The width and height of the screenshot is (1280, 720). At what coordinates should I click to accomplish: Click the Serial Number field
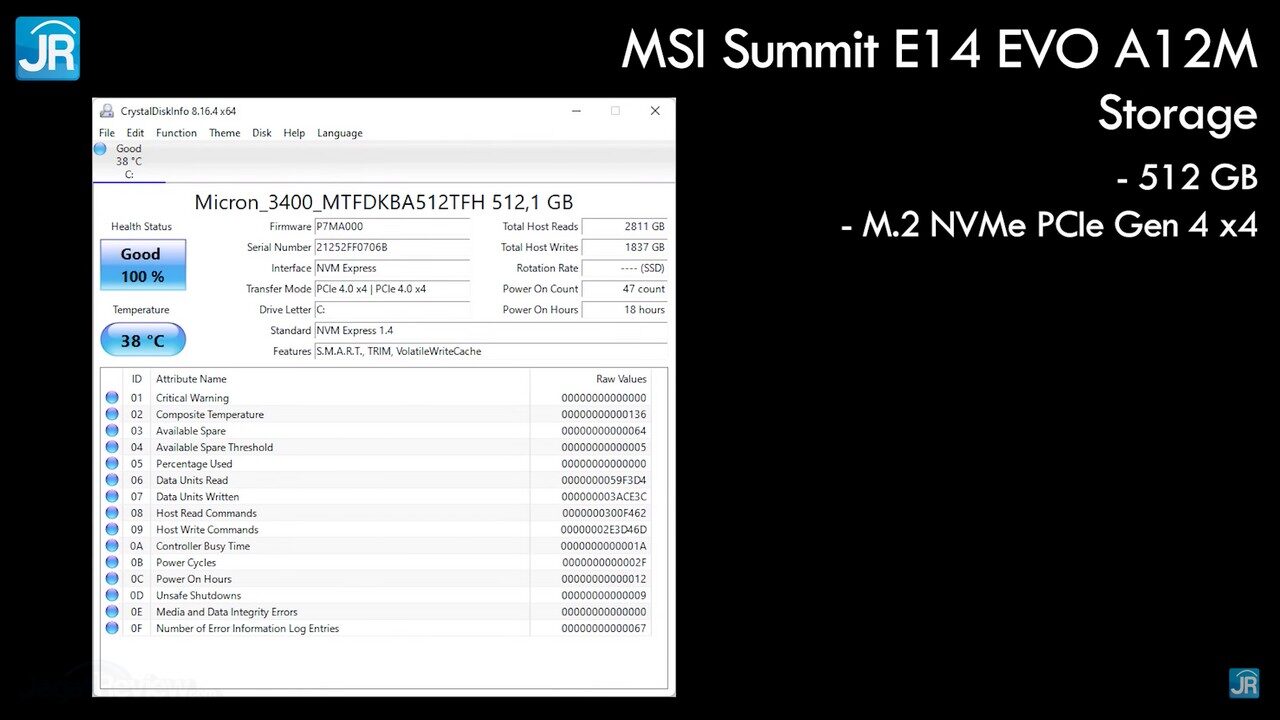coord(392,247)
